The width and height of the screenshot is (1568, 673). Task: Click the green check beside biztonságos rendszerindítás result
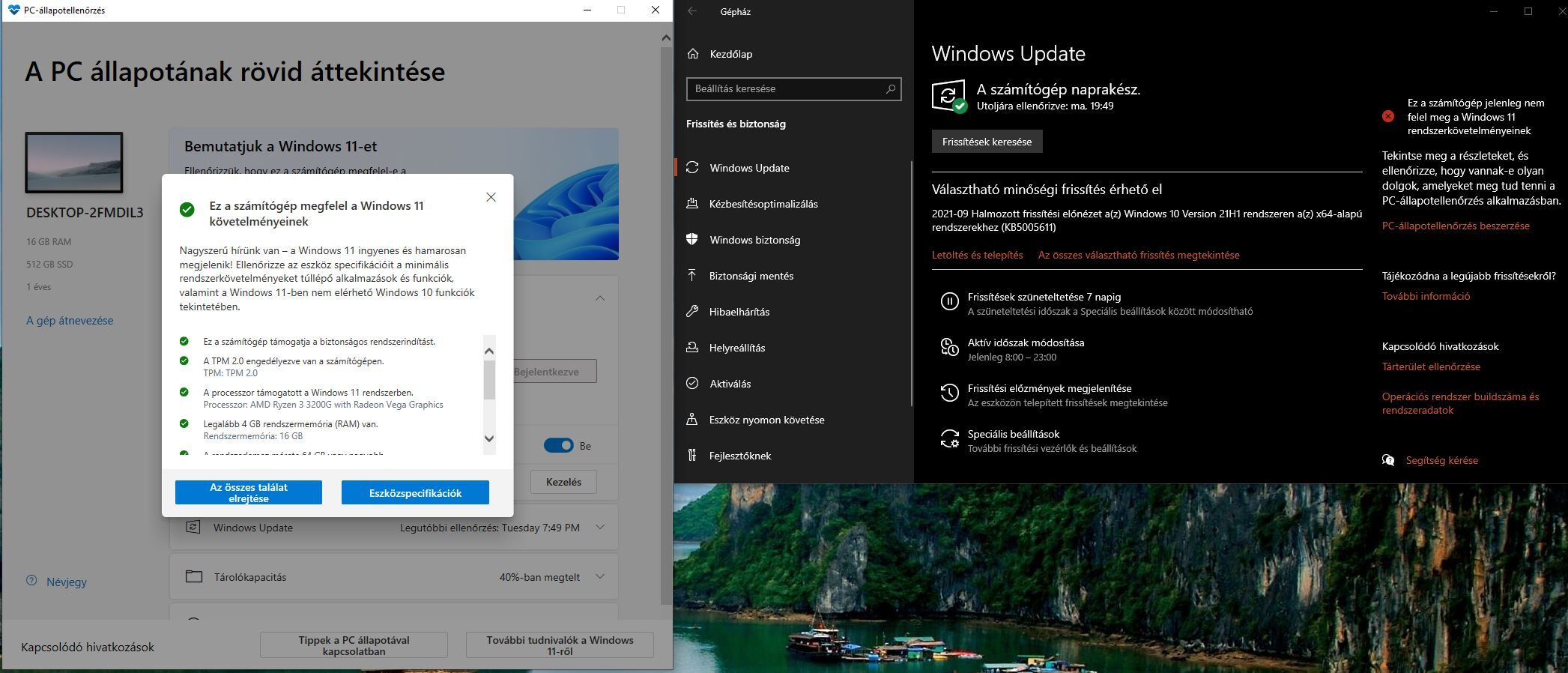coord(184,341)
